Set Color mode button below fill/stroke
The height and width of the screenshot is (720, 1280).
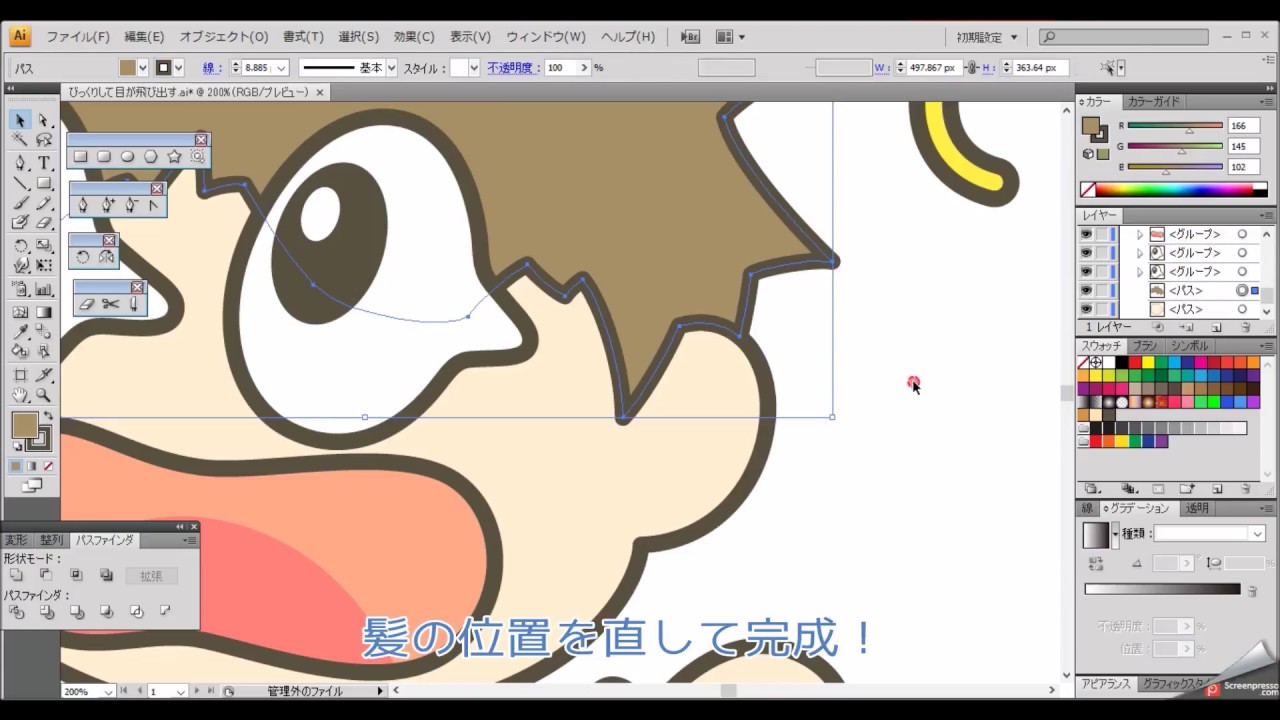point(16,466)
